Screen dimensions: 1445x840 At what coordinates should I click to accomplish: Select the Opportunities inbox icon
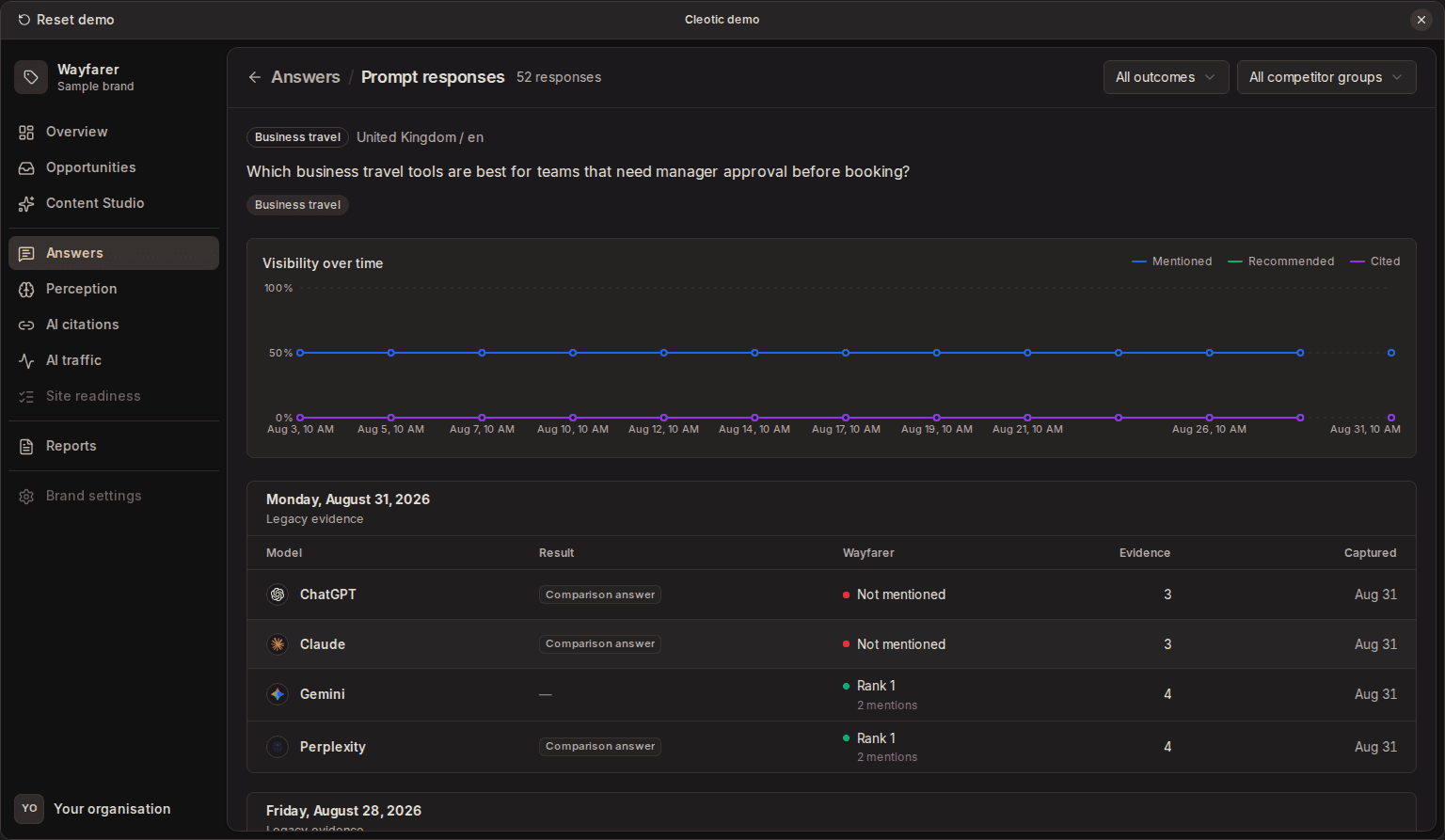[x=26, y=168]
